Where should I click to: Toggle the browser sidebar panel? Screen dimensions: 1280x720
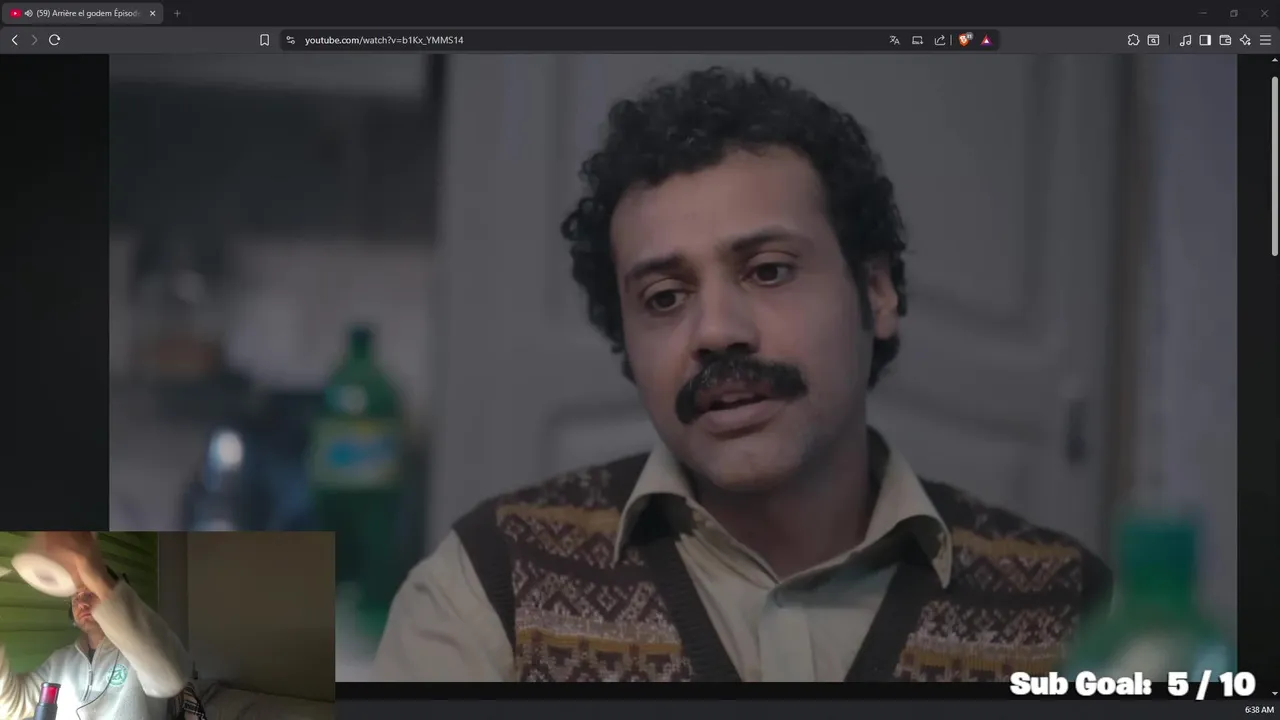tap(1205, 40)
